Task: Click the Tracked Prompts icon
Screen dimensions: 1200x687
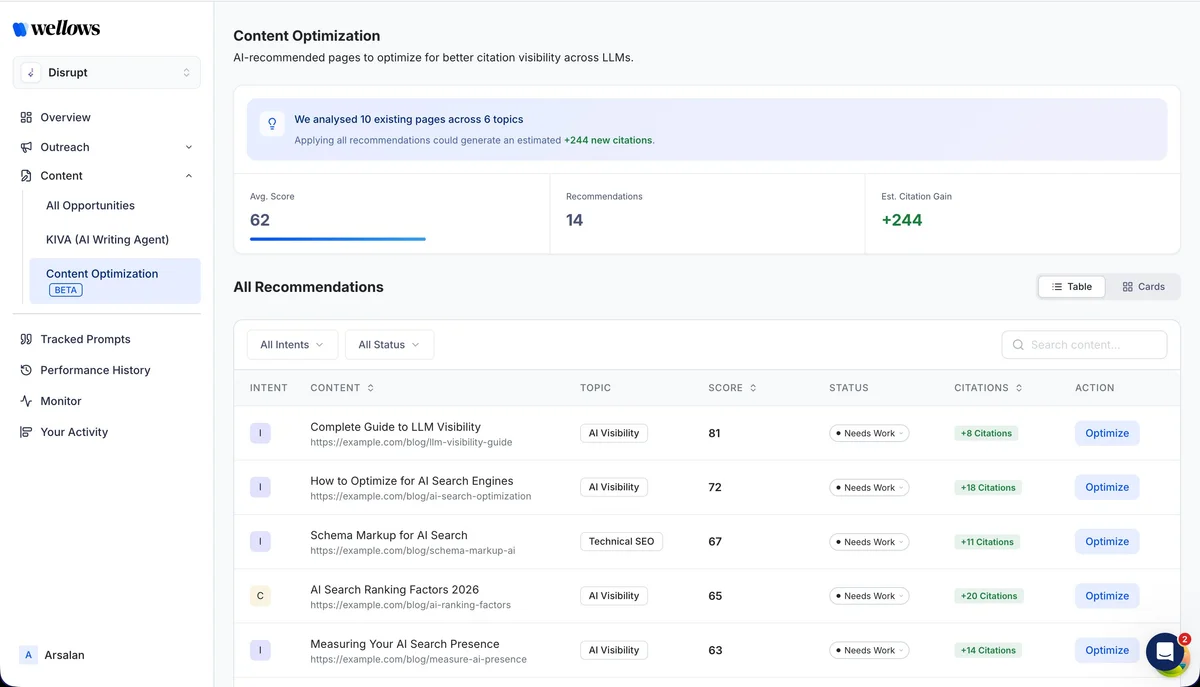Action: point(26,339)
